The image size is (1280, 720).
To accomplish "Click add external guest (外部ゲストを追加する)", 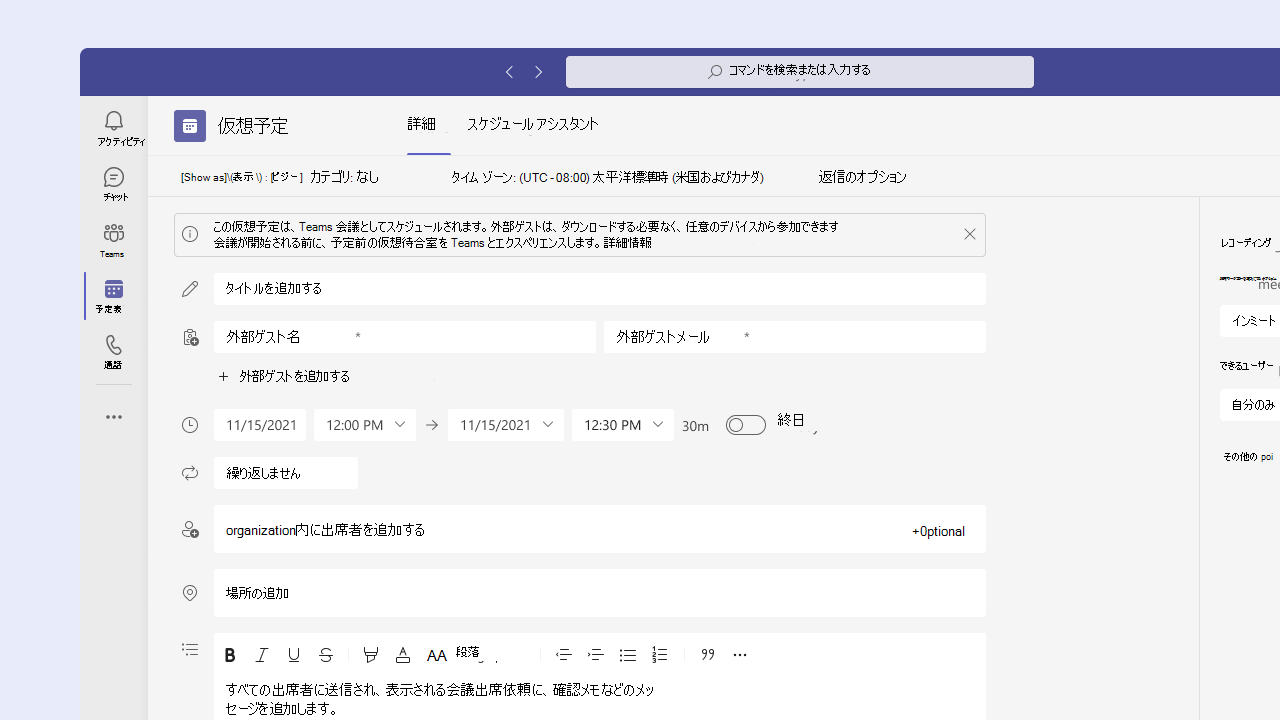I will [285, 377].
